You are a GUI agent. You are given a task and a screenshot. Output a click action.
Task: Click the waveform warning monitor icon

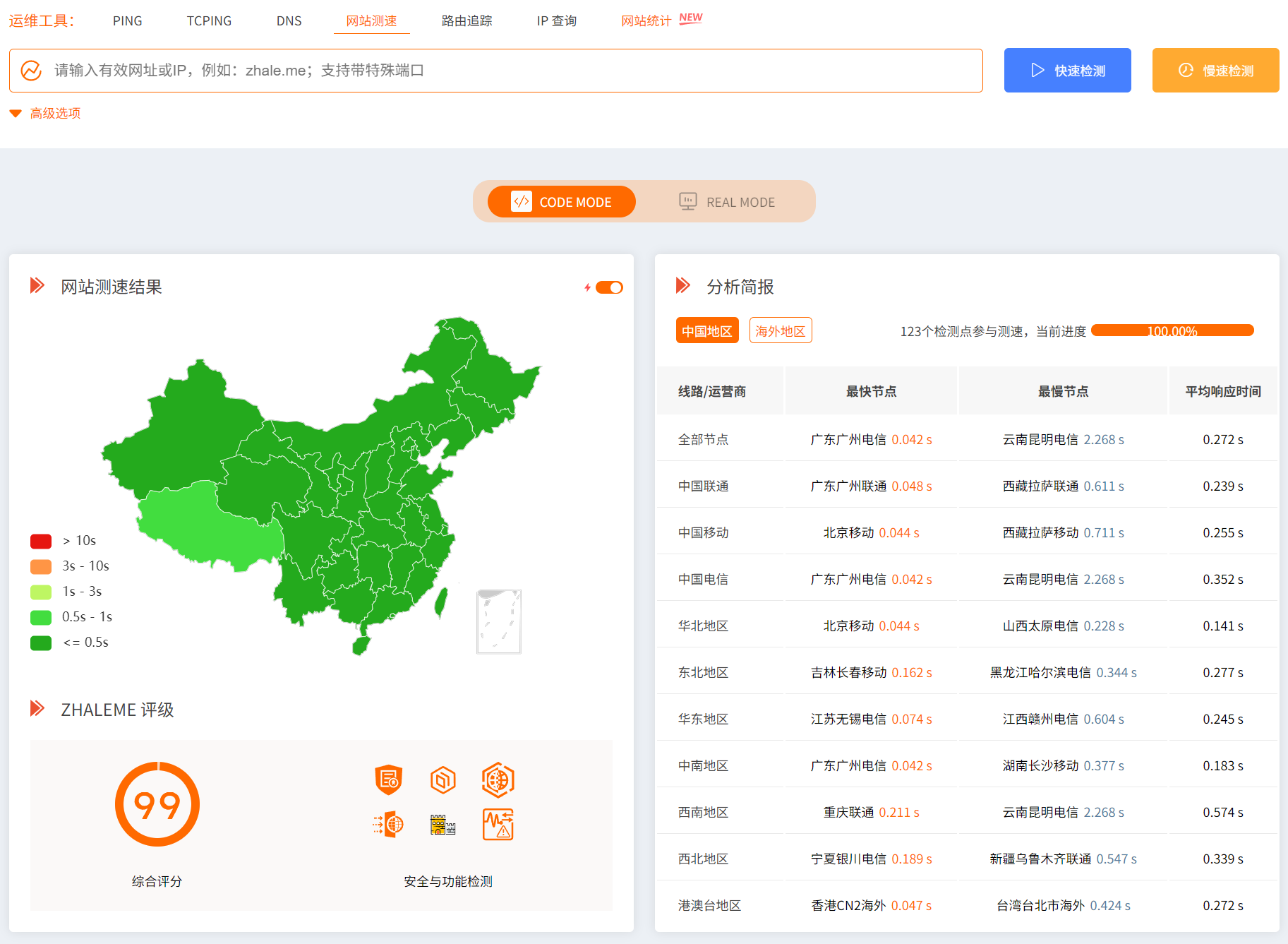tap(498, 824)
